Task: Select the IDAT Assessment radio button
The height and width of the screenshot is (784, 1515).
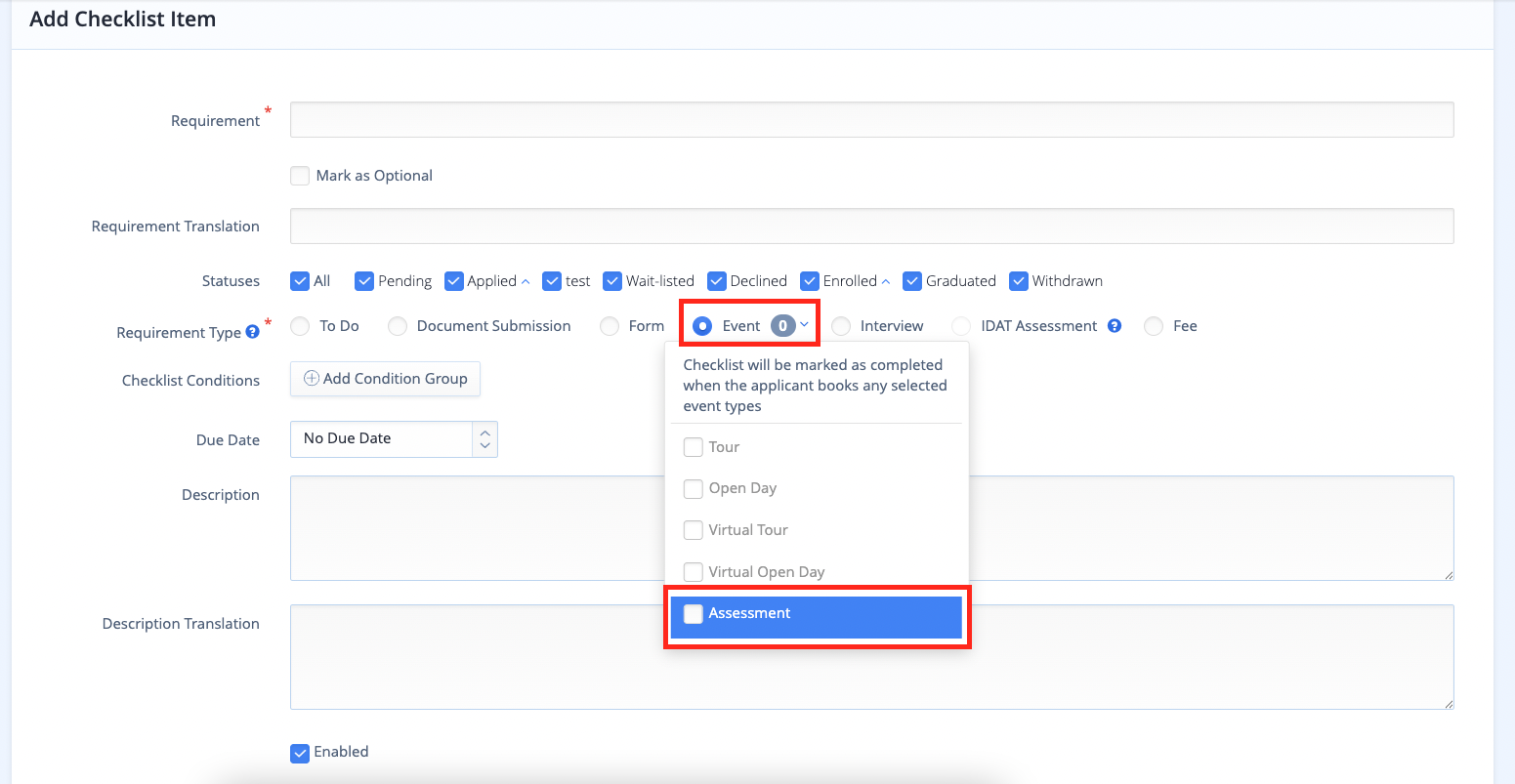Action: tap(962, 326)
